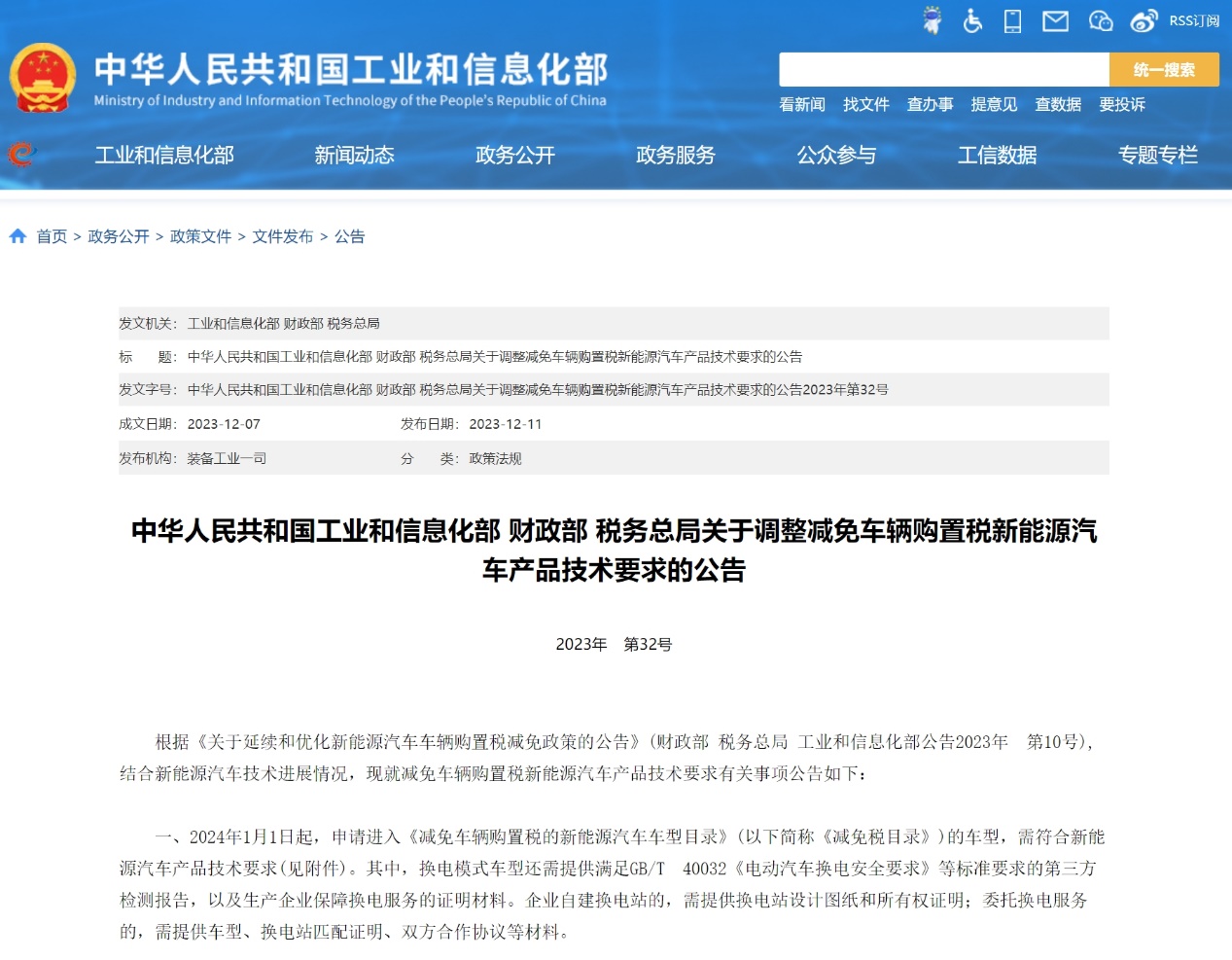
Task: Click the site title 中华人民共和国工业和信息化部 in the header
Action: point(351,70)
